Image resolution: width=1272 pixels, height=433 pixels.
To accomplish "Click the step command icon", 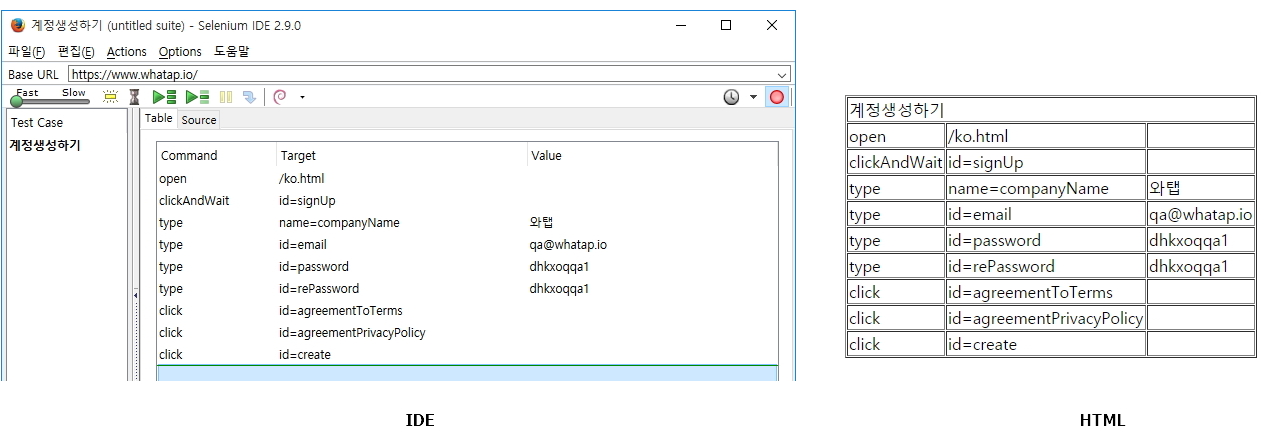I will pyautogui.click(x=249, y=97).
